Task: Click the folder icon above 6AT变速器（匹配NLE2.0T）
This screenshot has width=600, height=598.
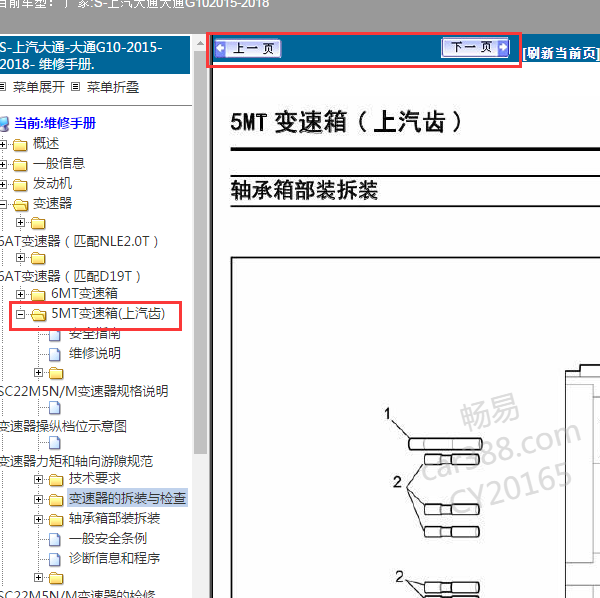Action: [38, 223]
